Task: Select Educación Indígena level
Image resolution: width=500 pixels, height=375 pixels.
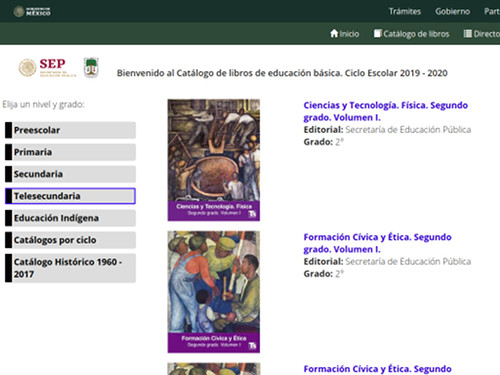Action: [x=70, y=218]
